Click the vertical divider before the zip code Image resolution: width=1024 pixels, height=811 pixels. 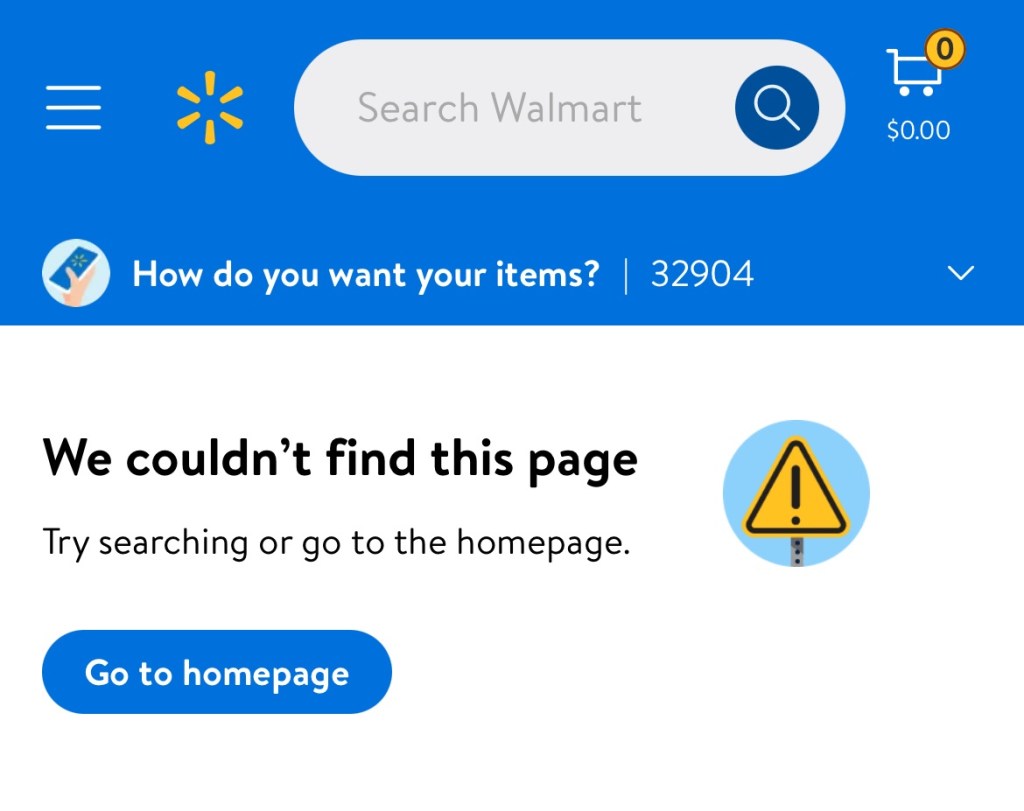[x=627, y=273]
